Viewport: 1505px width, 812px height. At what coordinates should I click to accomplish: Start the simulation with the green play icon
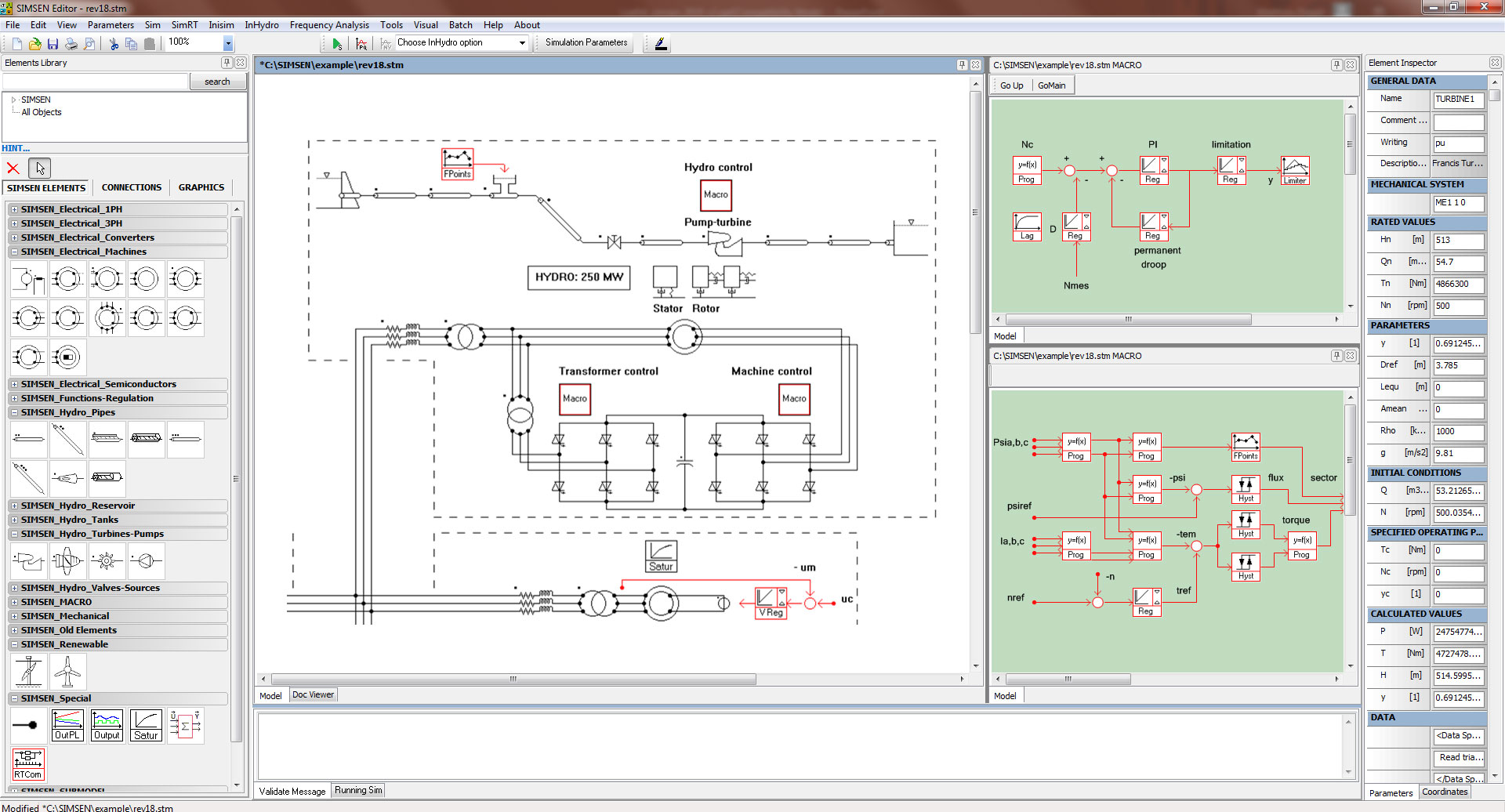(337, 44)
